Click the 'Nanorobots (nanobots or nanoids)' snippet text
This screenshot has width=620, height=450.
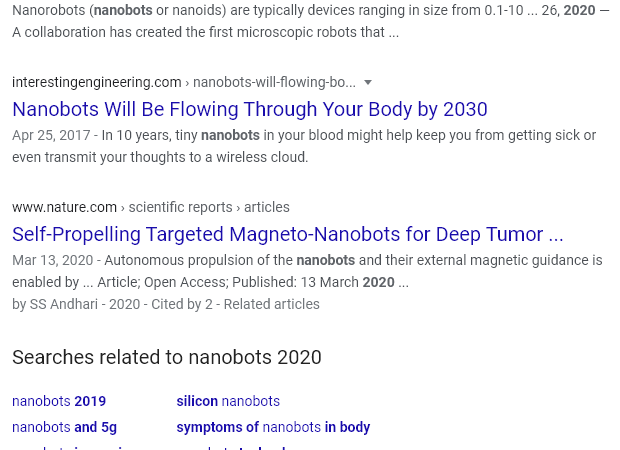[119, 10]
